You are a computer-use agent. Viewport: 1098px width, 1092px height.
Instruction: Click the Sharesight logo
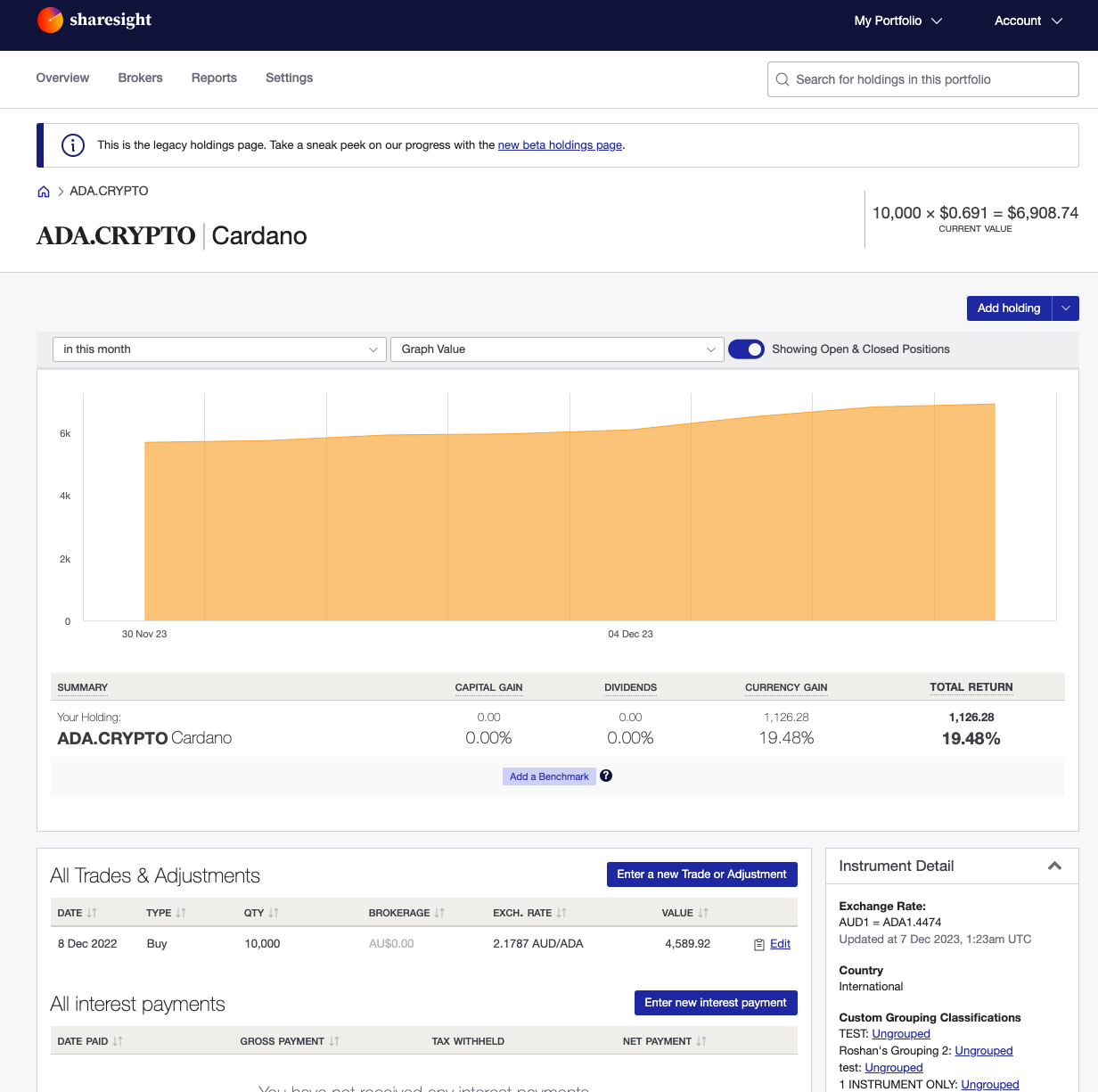coord(94,20)
